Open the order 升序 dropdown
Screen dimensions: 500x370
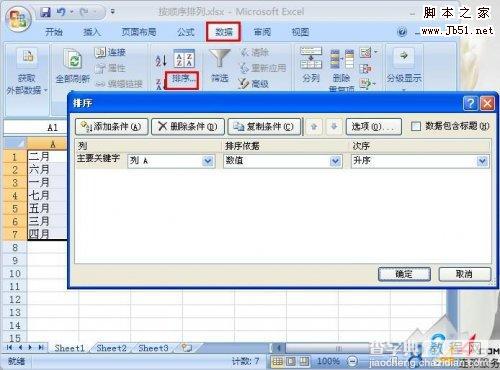point(482,161)
